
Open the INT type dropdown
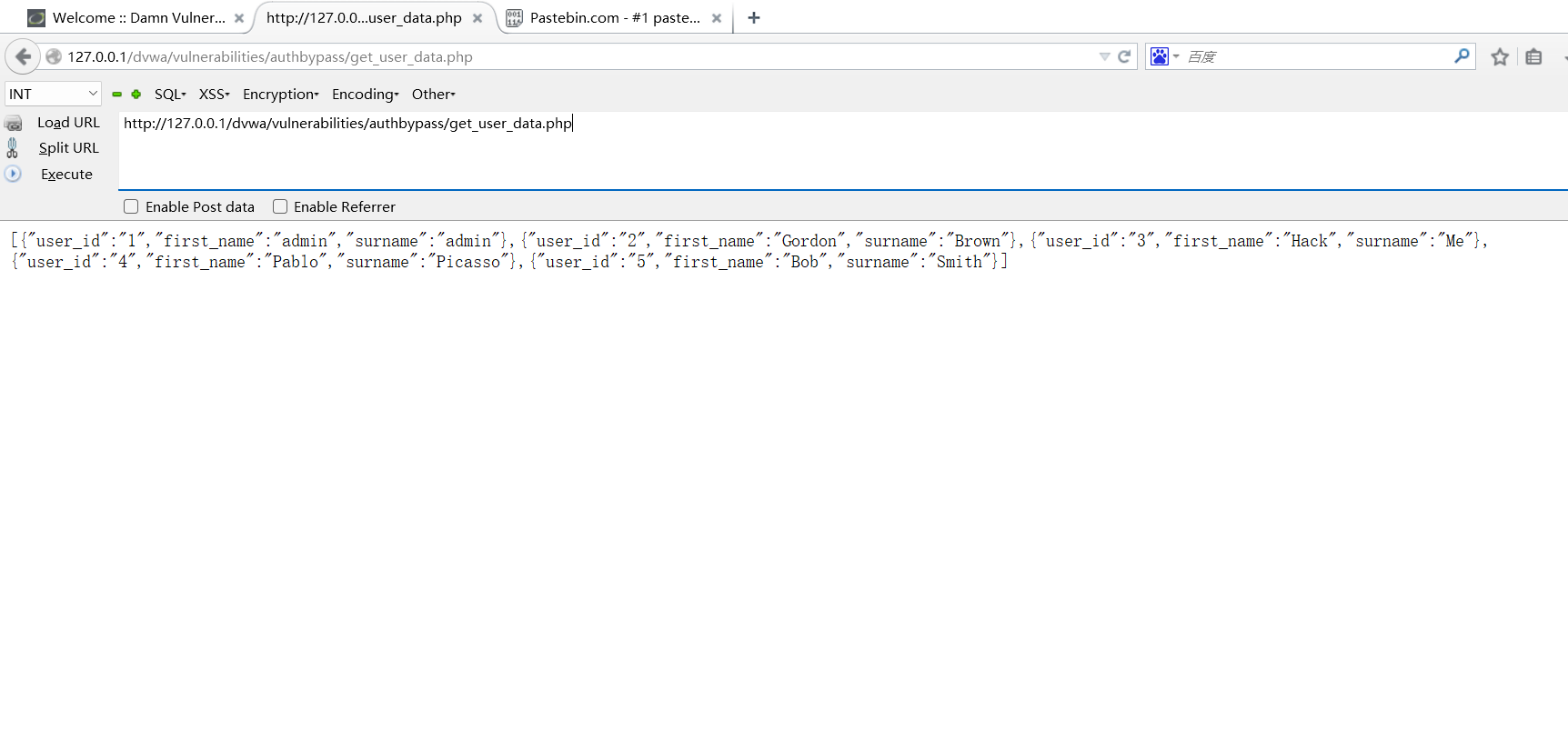[x=53, y=94]
